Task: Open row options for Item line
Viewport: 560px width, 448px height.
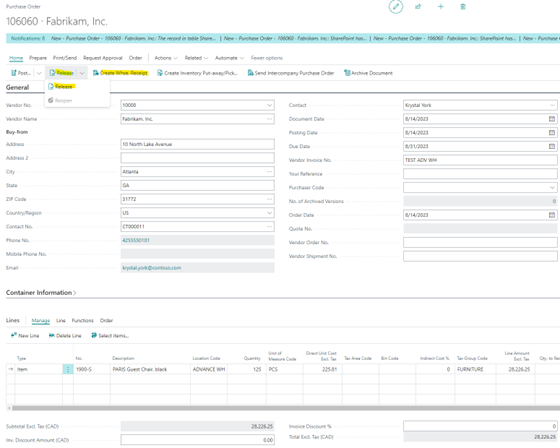Action: [x=68, y=369]
